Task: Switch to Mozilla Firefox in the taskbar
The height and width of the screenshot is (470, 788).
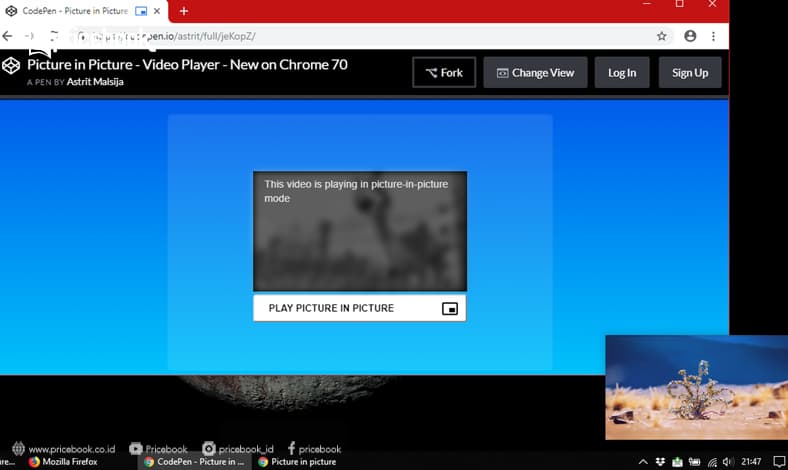Action: click(x=63, y=461)
